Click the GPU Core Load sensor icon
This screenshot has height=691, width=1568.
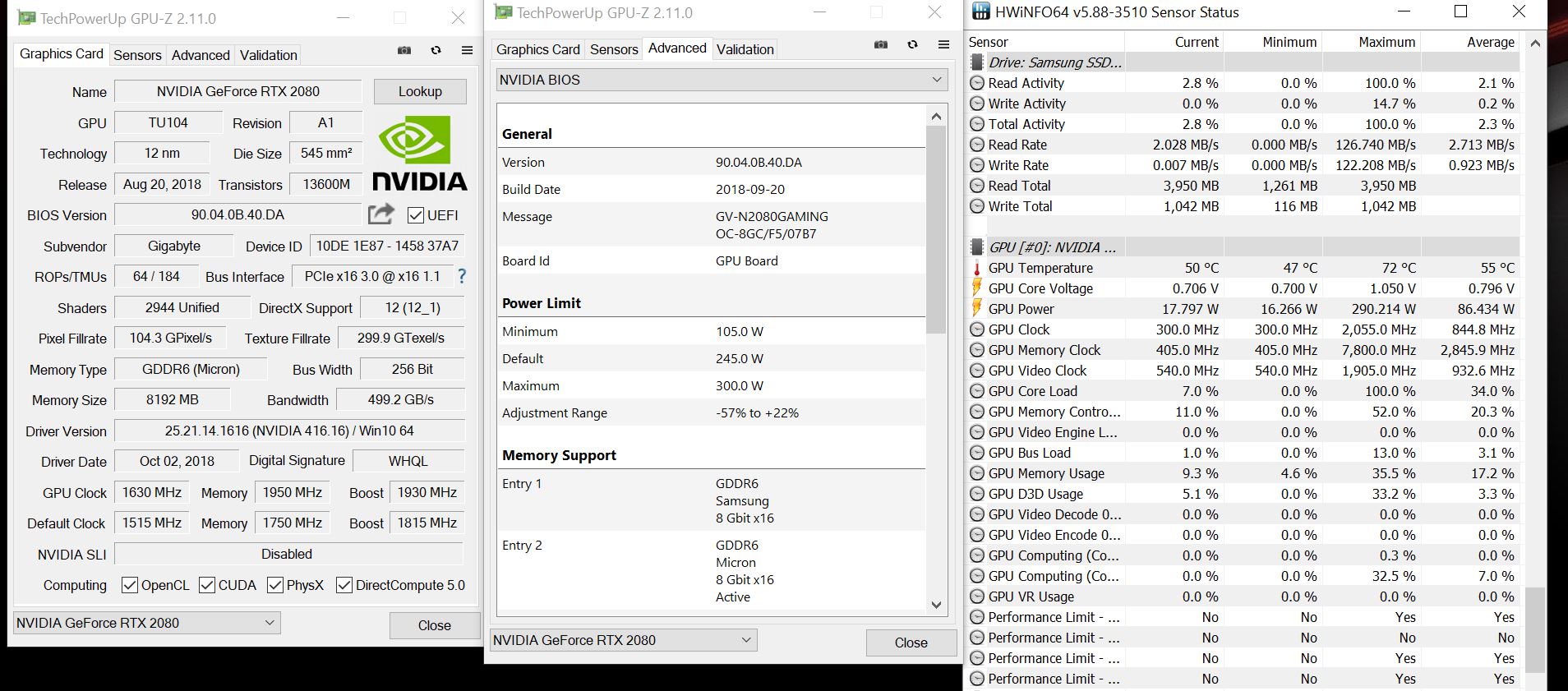pyautogui.click(x=977, y=391)
